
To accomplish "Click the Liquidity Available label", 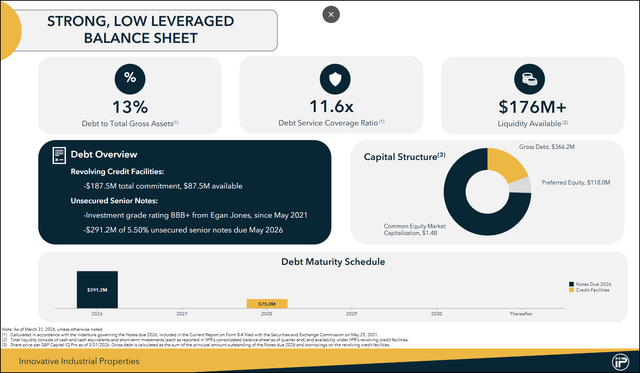I will click(532, 123).
